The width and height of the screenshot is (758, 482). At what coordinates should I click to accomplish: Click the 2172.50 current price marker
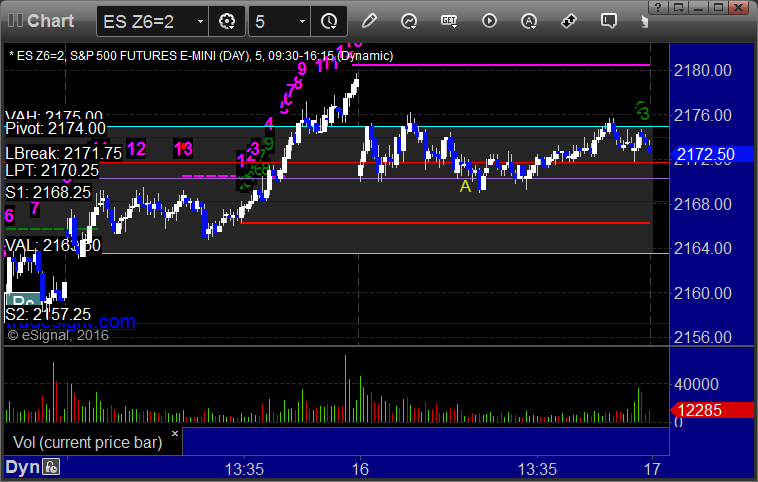click(712, 154)
